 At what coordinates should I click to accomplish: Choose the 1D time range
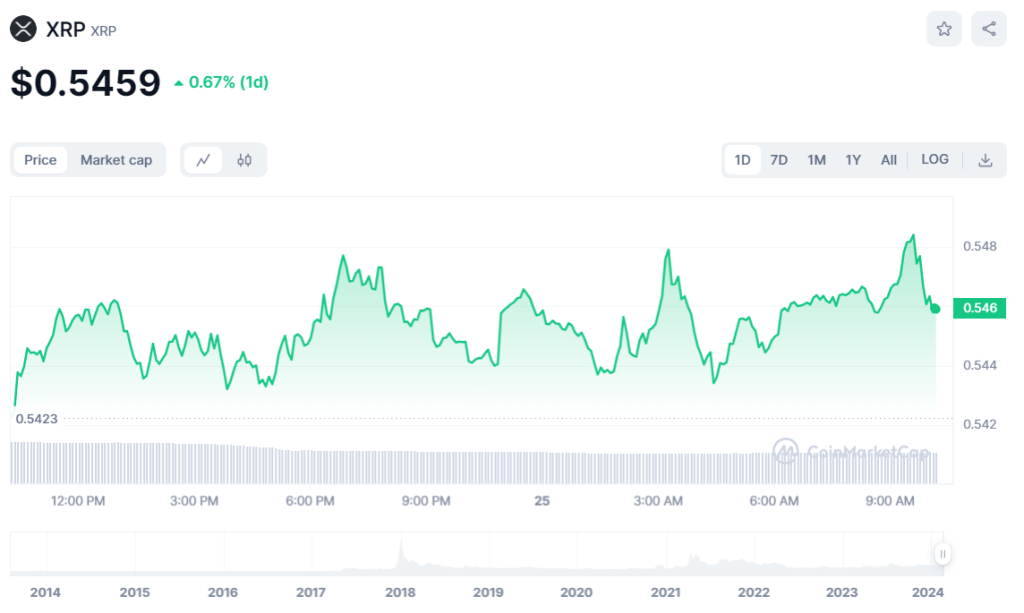[742, 160]
